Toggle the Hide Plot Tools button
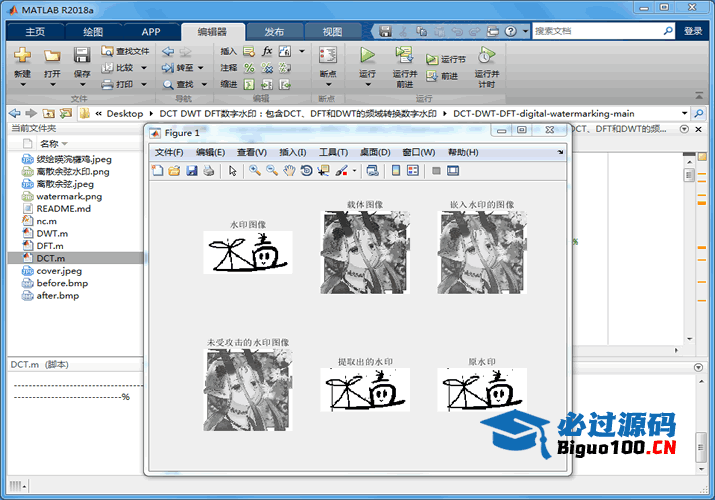This screenshot has height=500, width=715. [436, 171]
